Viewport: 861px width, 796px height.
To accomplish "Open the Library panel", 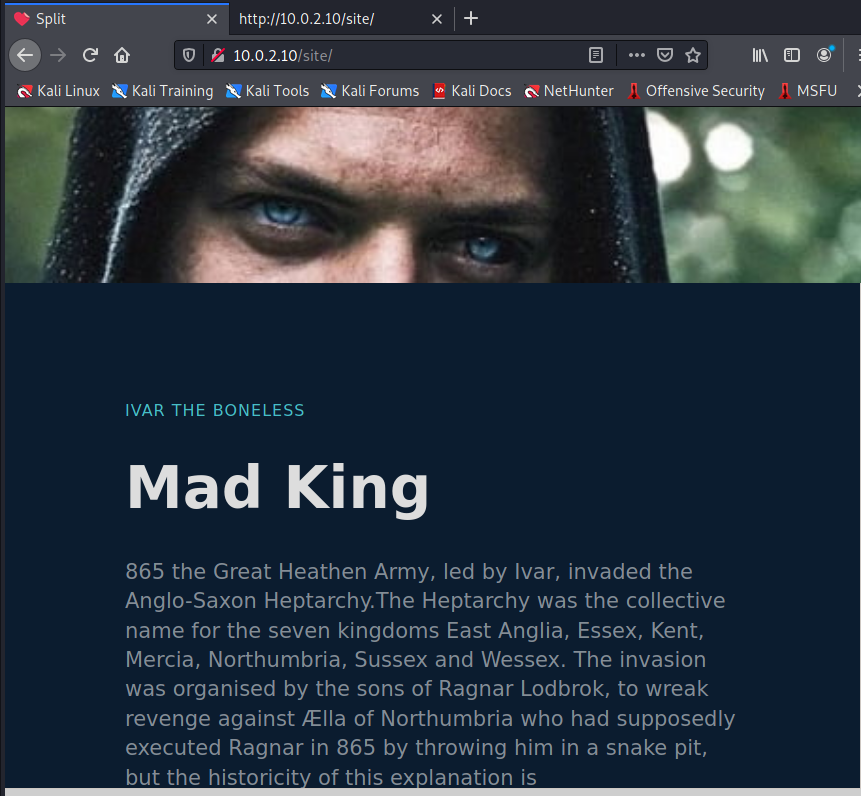I will pos(760,55).
